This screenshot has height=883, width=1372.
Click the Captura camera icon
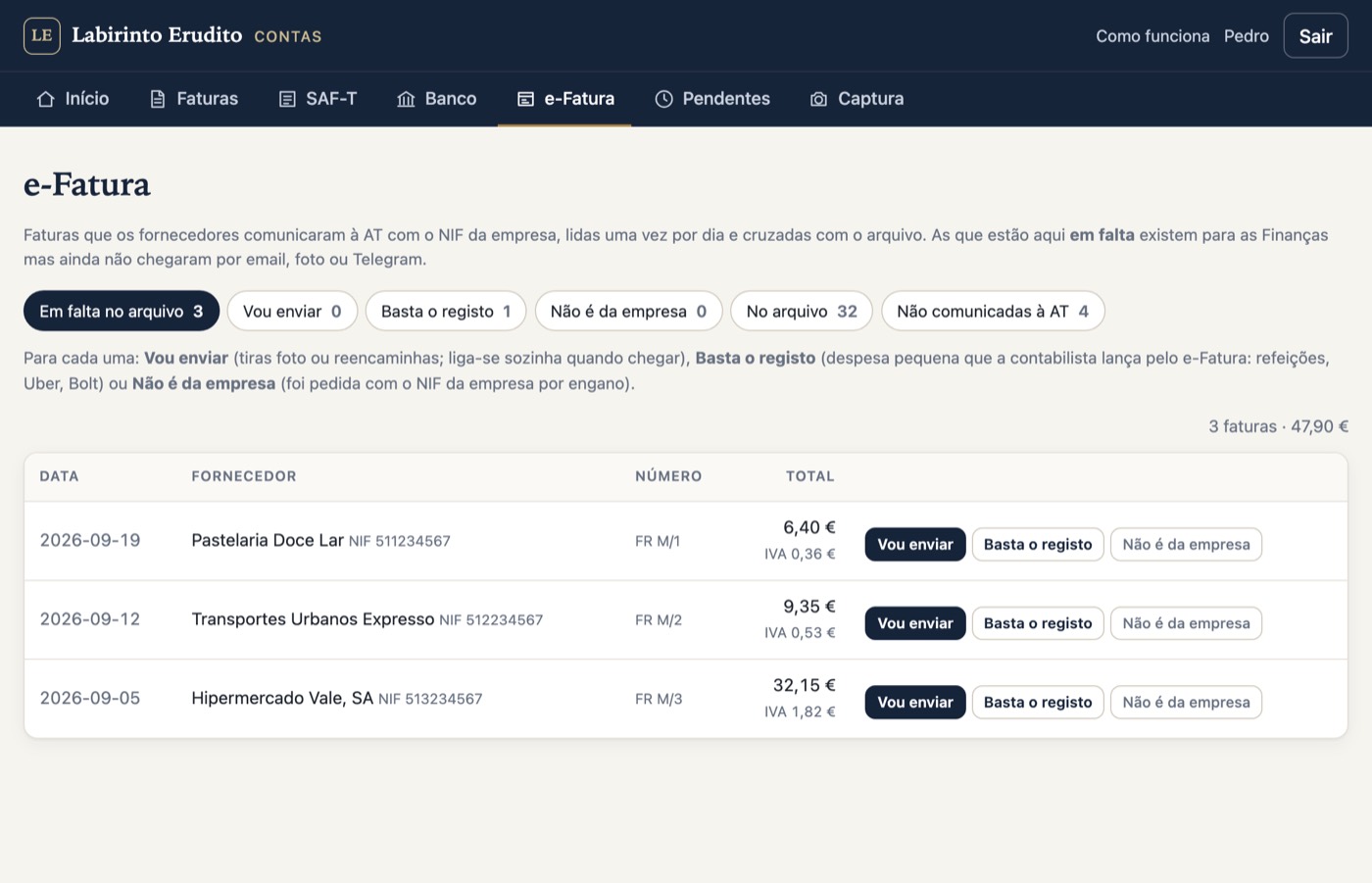click(818, 99)
